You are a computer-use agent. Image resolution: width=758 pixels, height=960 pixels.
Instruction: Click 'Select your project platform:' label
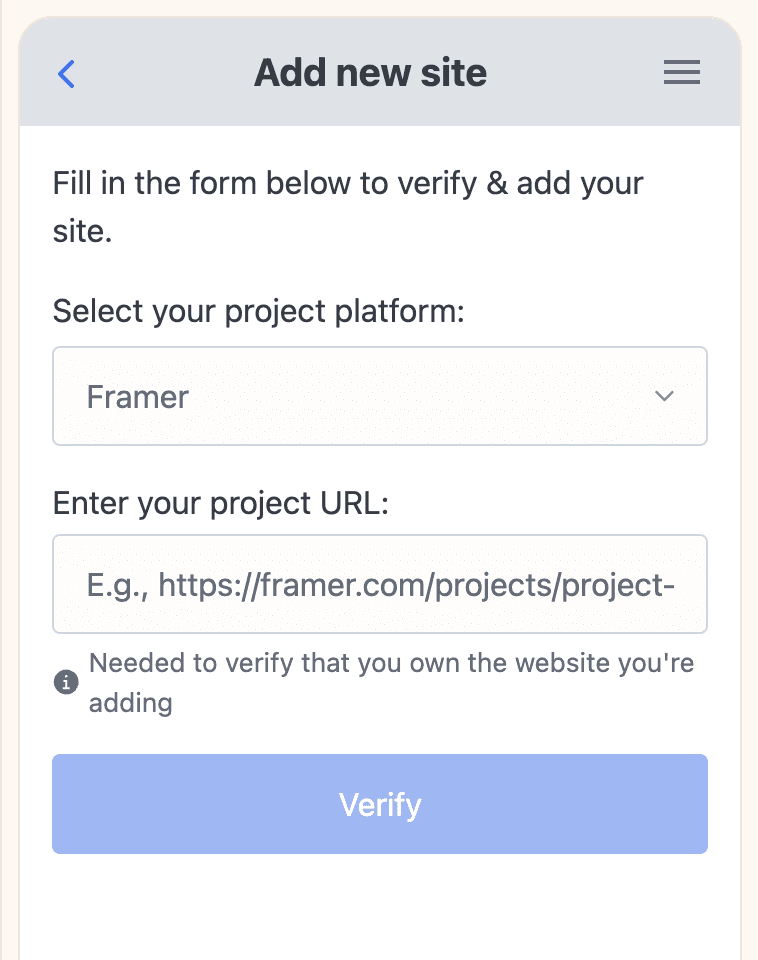pos(259,311)
